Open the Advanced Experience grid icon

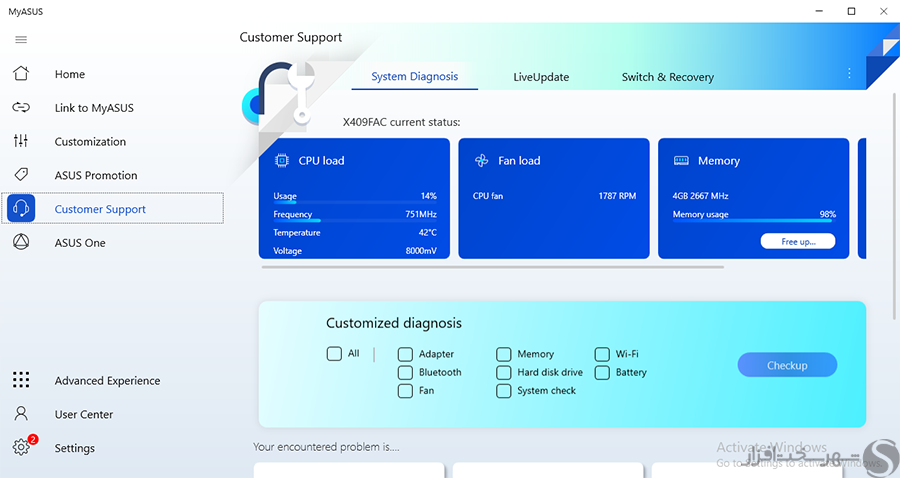point(21,380)
